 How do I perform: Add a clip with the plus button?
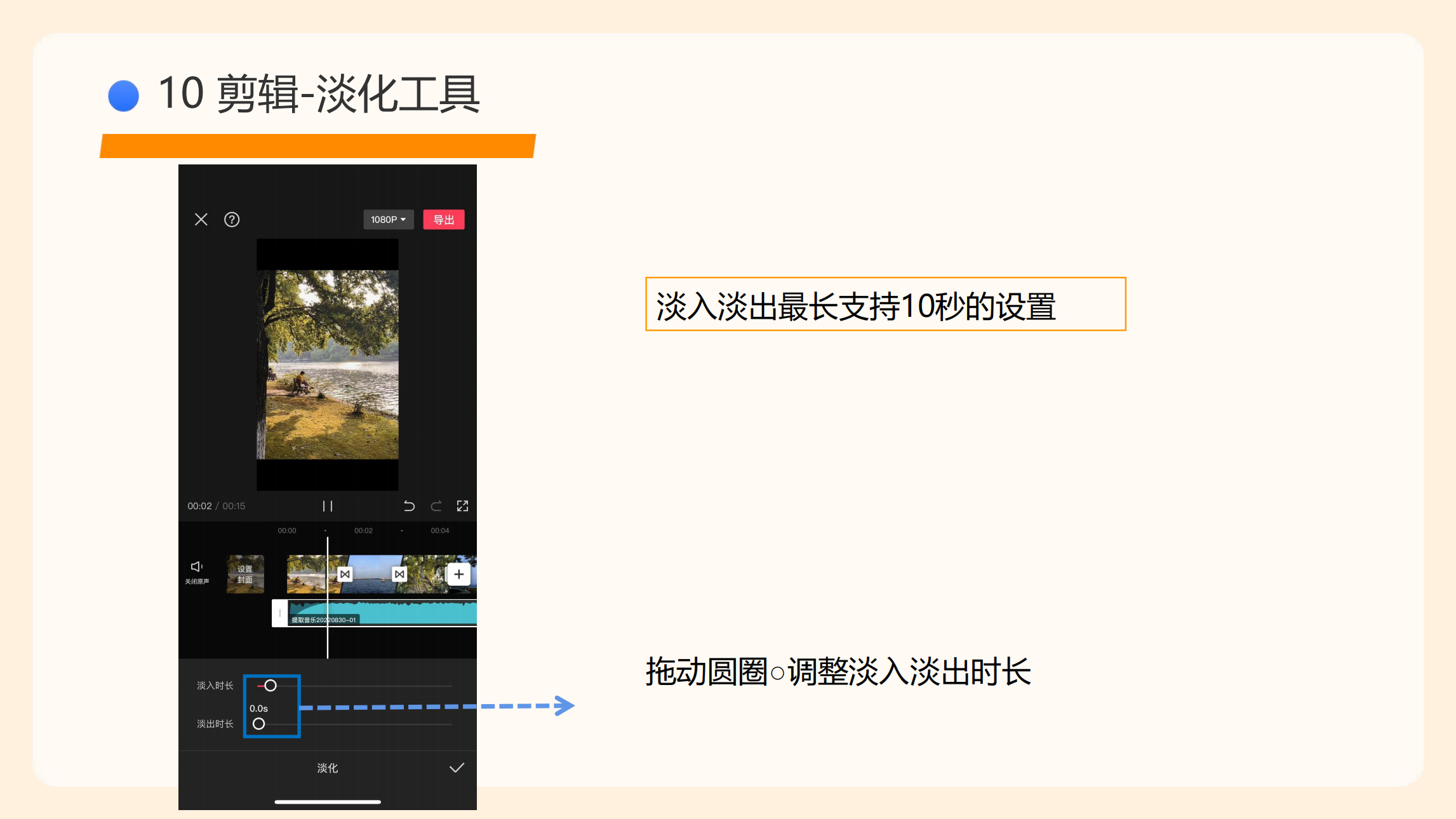[458, 575]
